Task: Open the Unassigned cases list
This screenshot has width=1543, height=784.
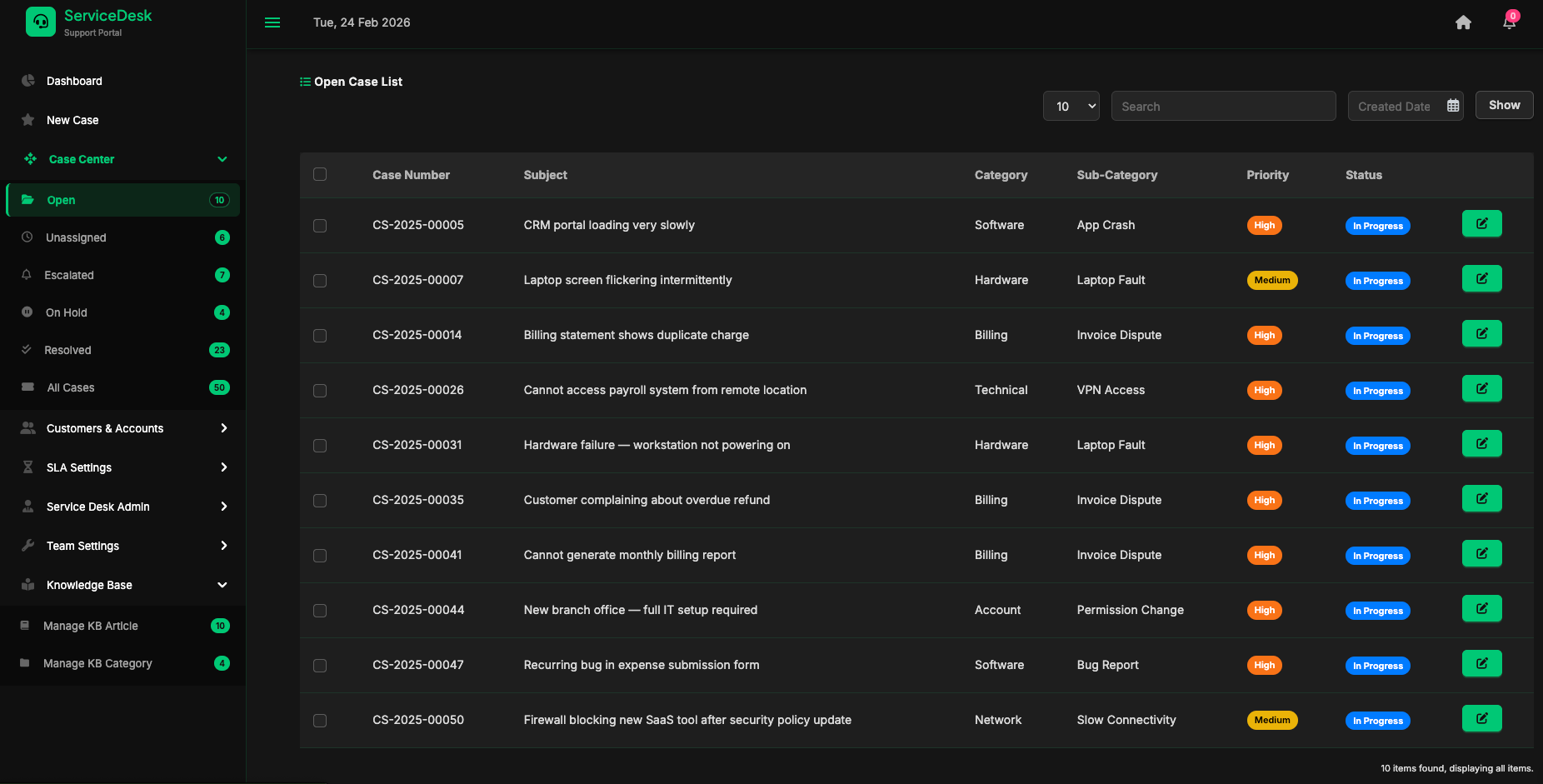Action: (76, 237)
